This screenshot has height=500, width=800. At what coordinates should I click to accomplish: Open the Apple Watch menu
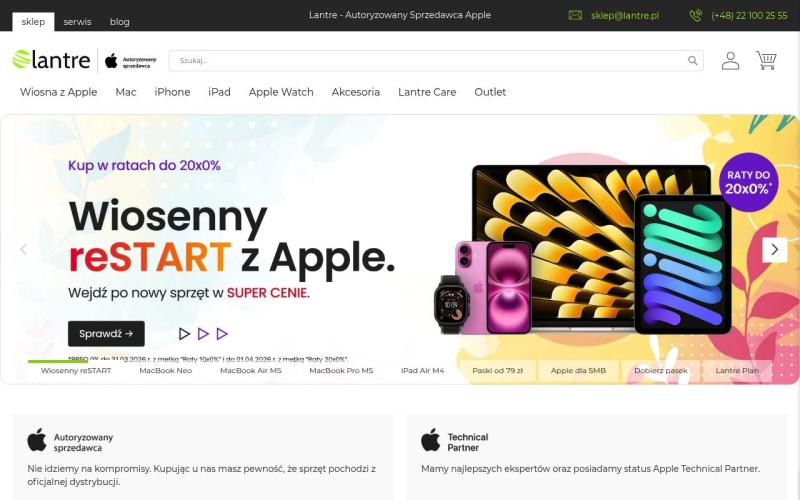(x=281, y=92)
